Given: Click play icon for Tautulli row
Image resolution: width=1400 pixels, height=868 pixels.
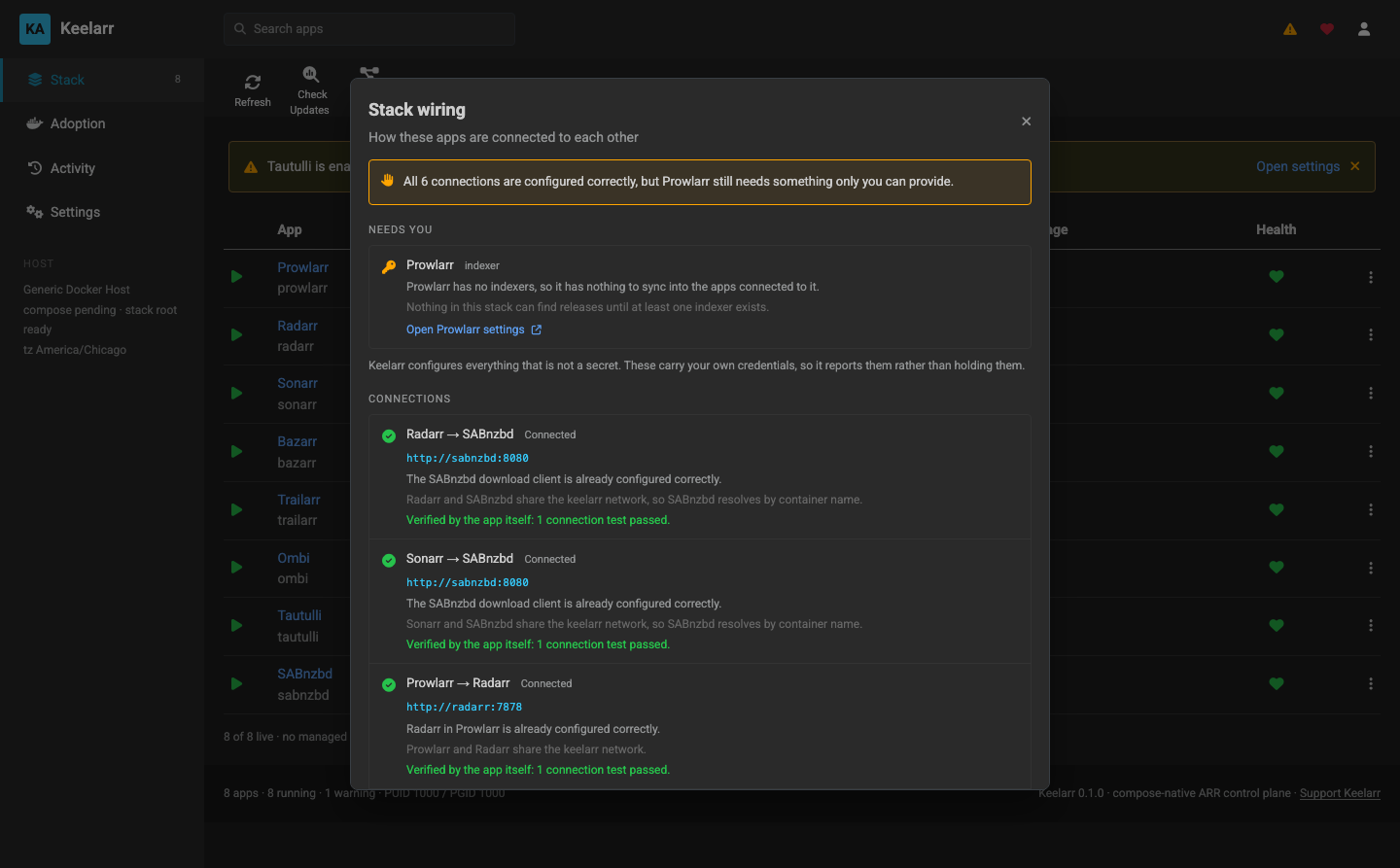Looking at the screenshot, I should [236, 626].
